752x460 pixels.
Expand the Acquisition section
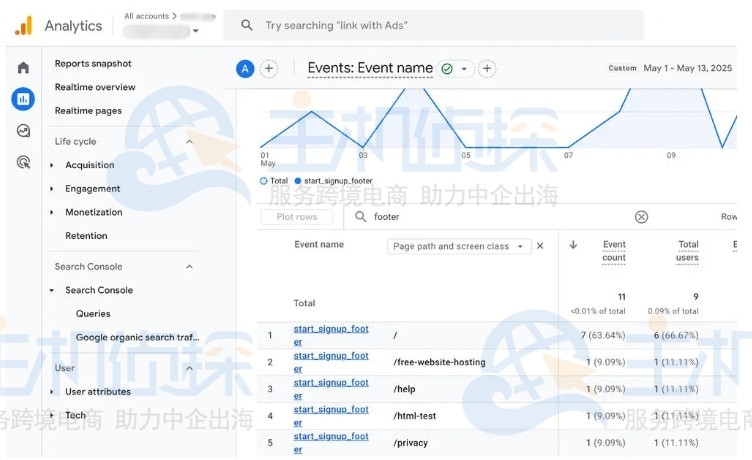52,165
